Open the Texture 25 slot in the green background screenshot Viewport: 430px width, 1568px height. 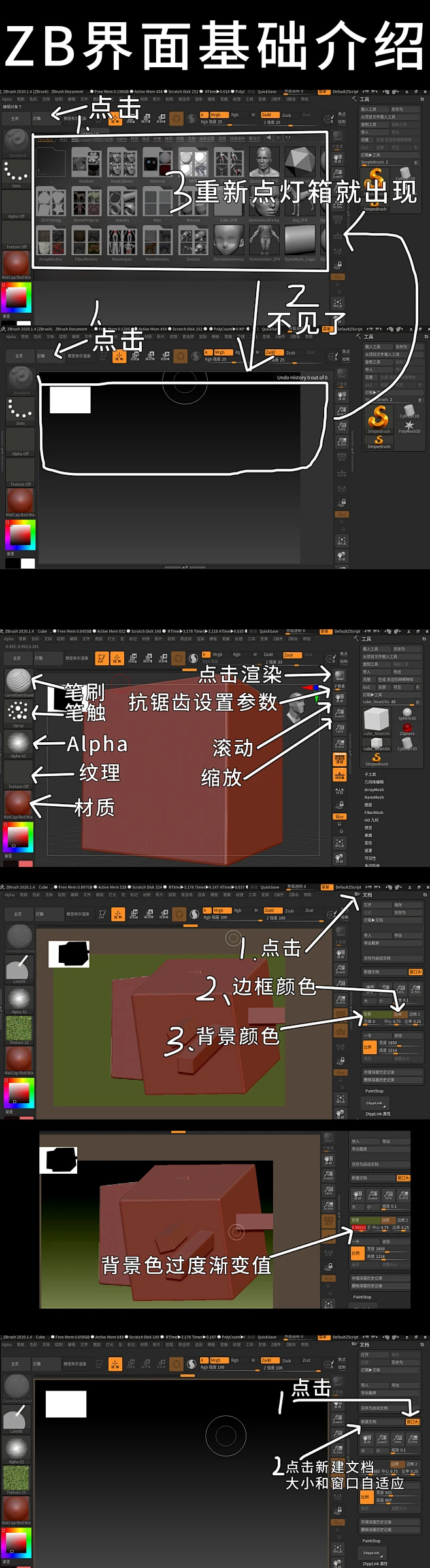18,1030
